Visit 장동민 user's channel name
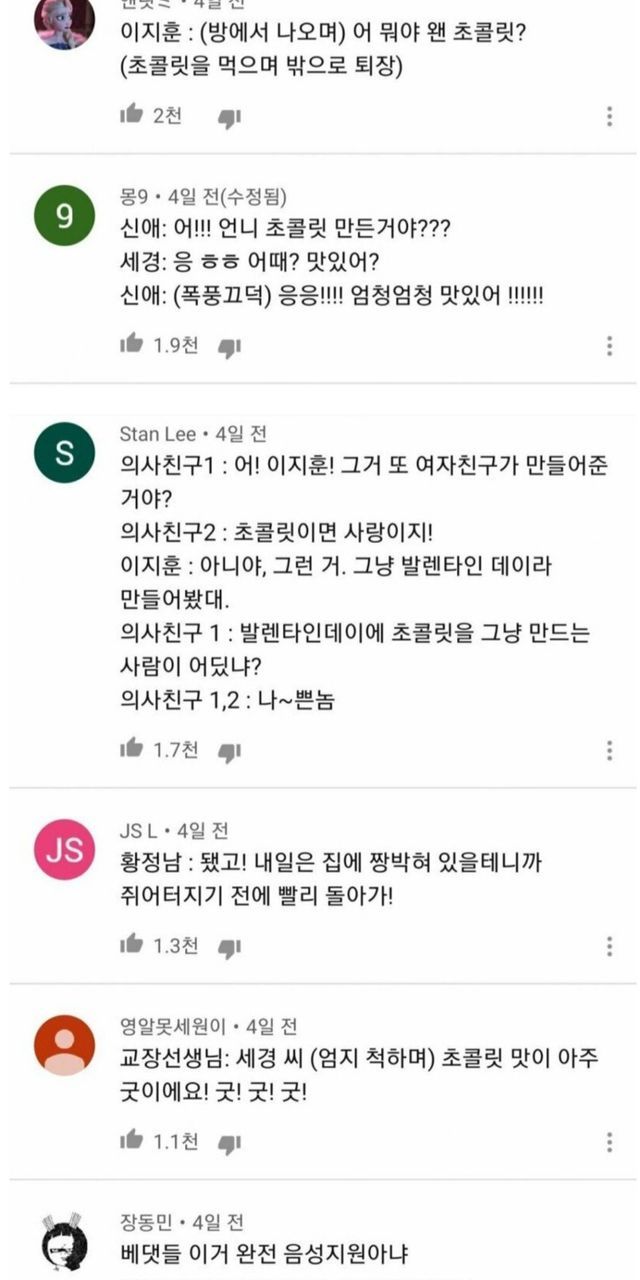Screen dimensions: 640x1280 coord(147,1222)
